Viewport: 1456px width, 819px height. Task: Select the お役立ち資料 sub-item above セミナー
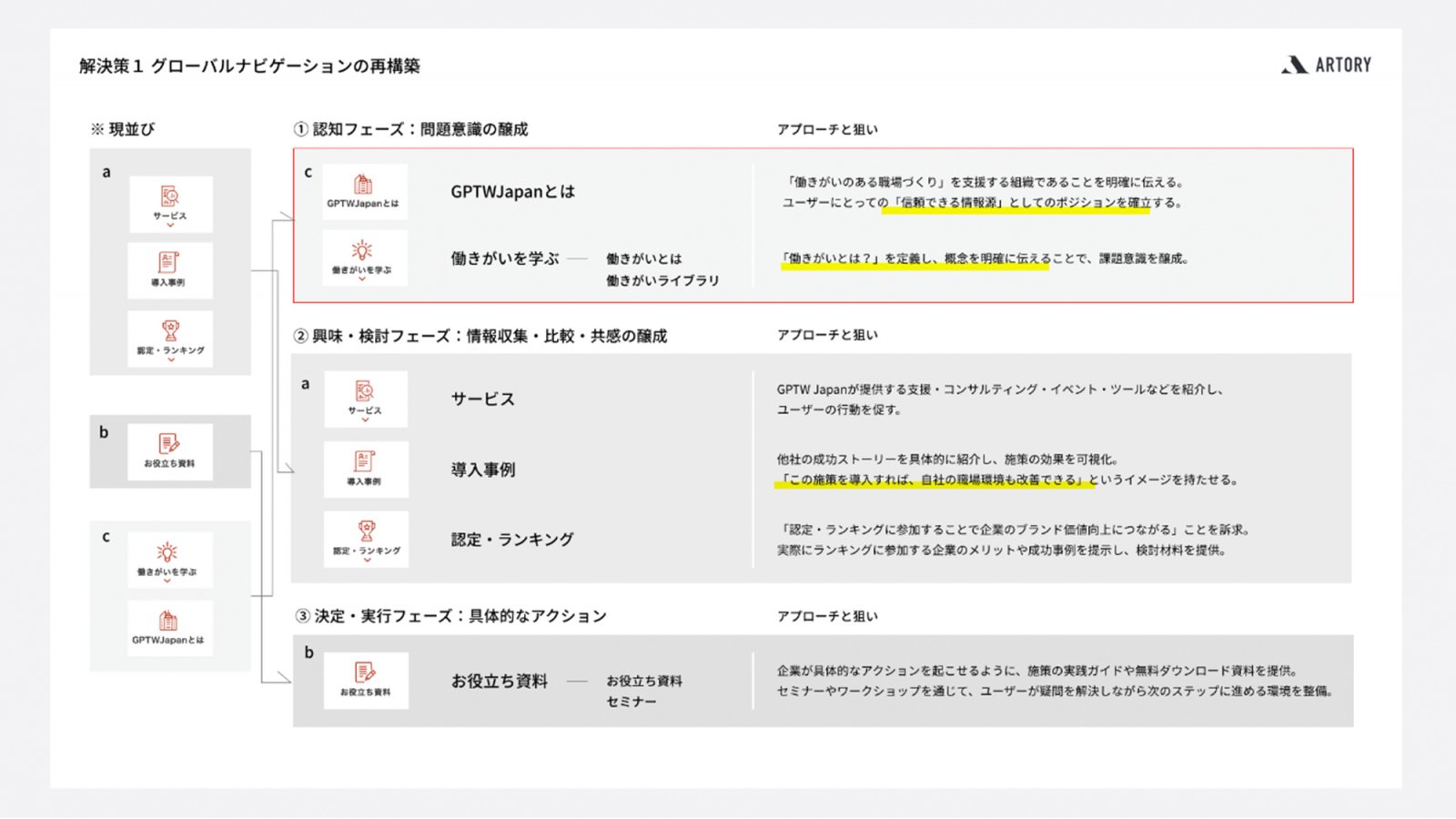click(x=644, y=681)
